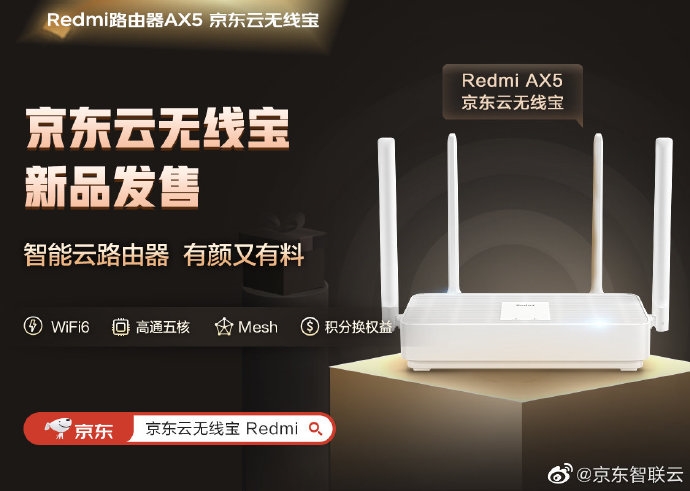The image size is (690, 491).
Task: Click the faded gift box graphic
Action: (x=285, y=254)
